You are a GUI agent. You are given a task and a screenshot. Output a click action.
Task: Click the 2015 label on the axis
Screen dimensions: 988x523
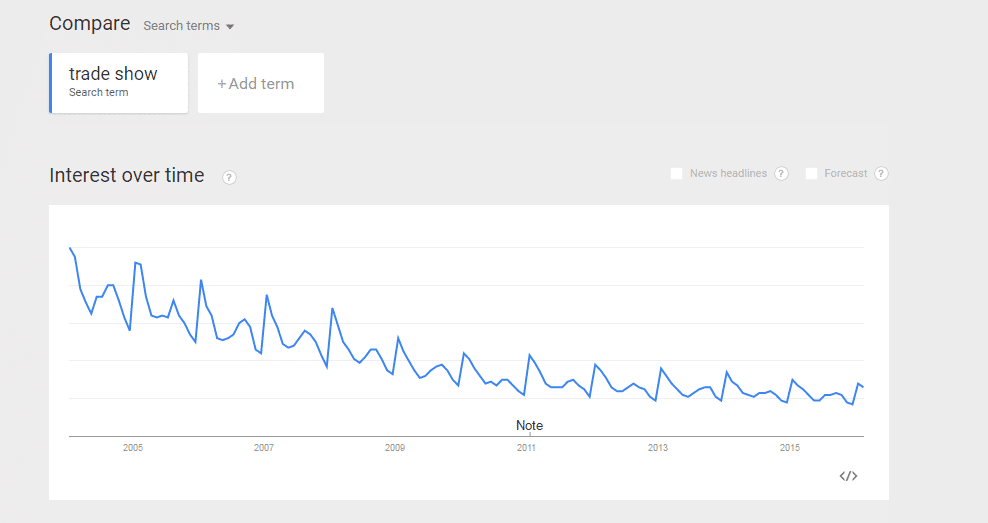point(790,447)
